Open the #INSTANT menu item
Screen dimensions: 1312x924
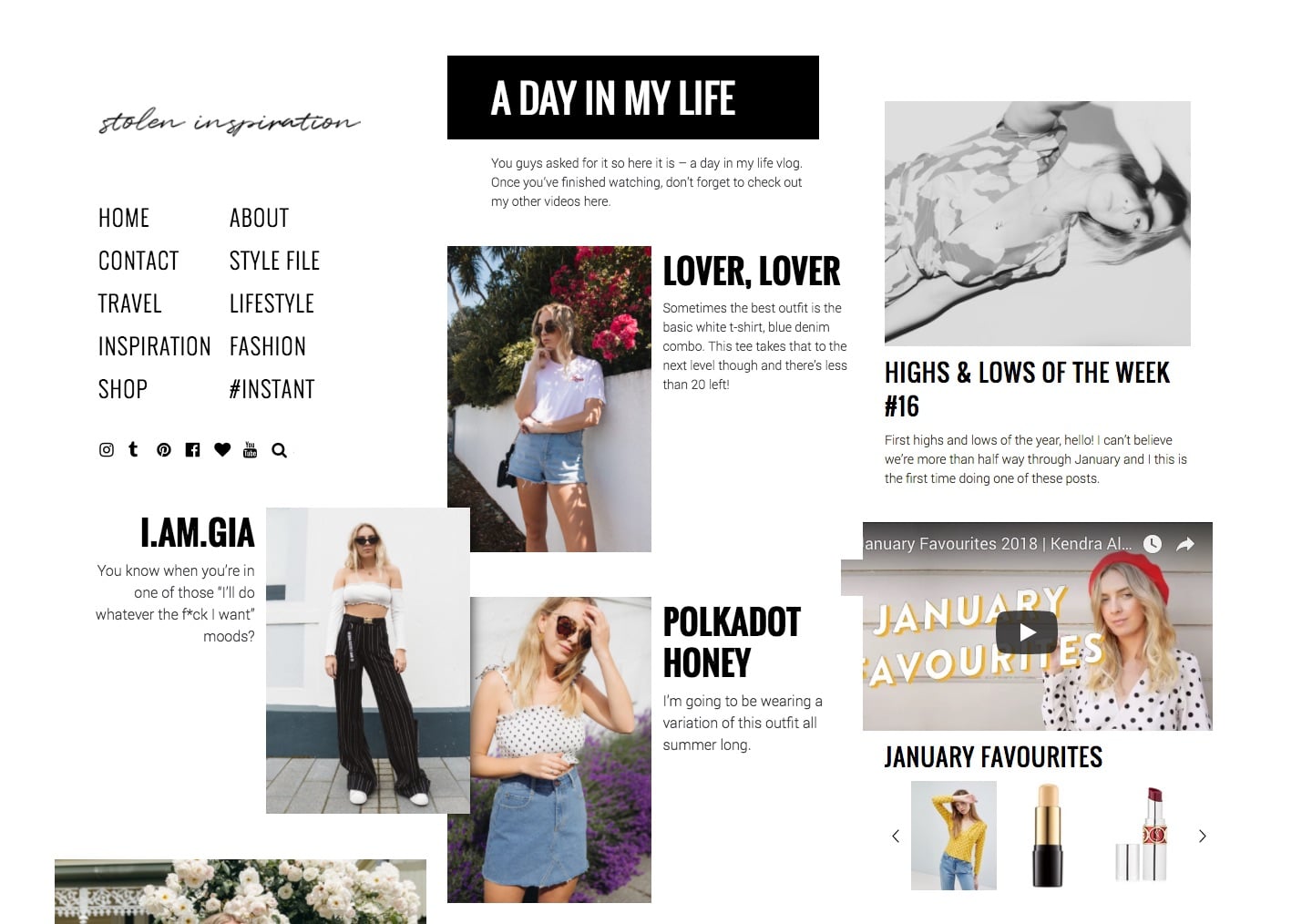pyautogui.click(x=272, y=389)
